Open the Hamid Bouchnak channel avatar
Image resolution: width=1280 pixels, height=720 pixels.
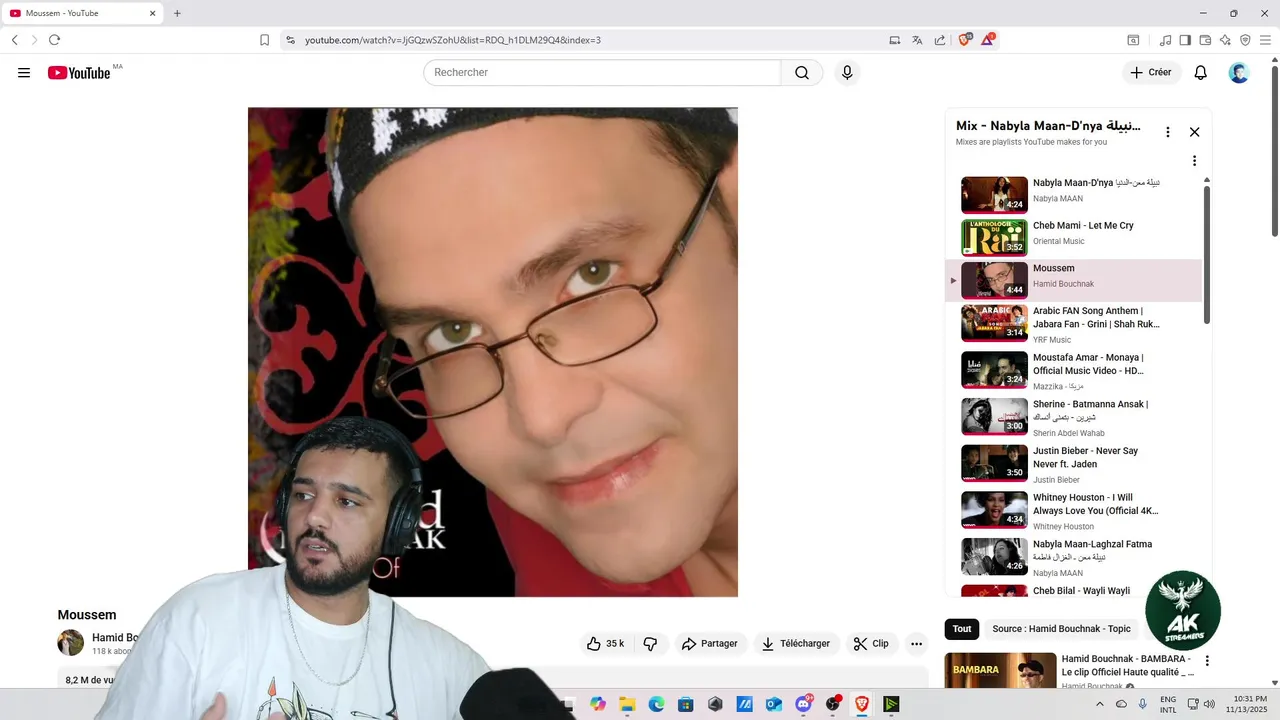tap(70, 643)
